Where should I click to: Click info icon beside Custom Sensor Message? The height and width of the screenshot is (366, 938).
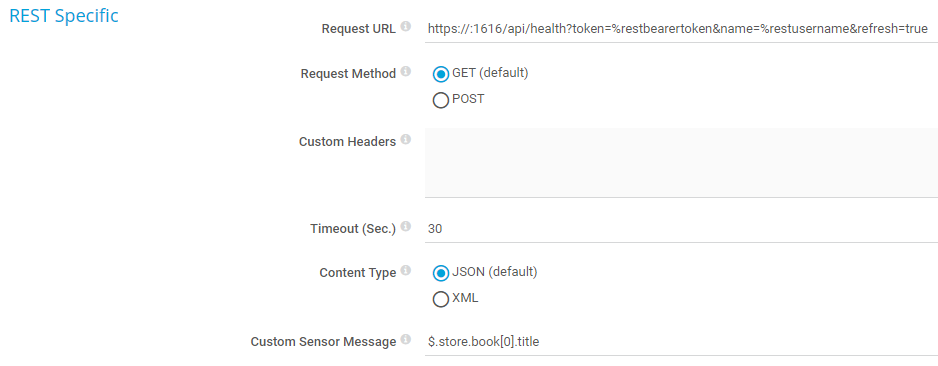(406, 340)
